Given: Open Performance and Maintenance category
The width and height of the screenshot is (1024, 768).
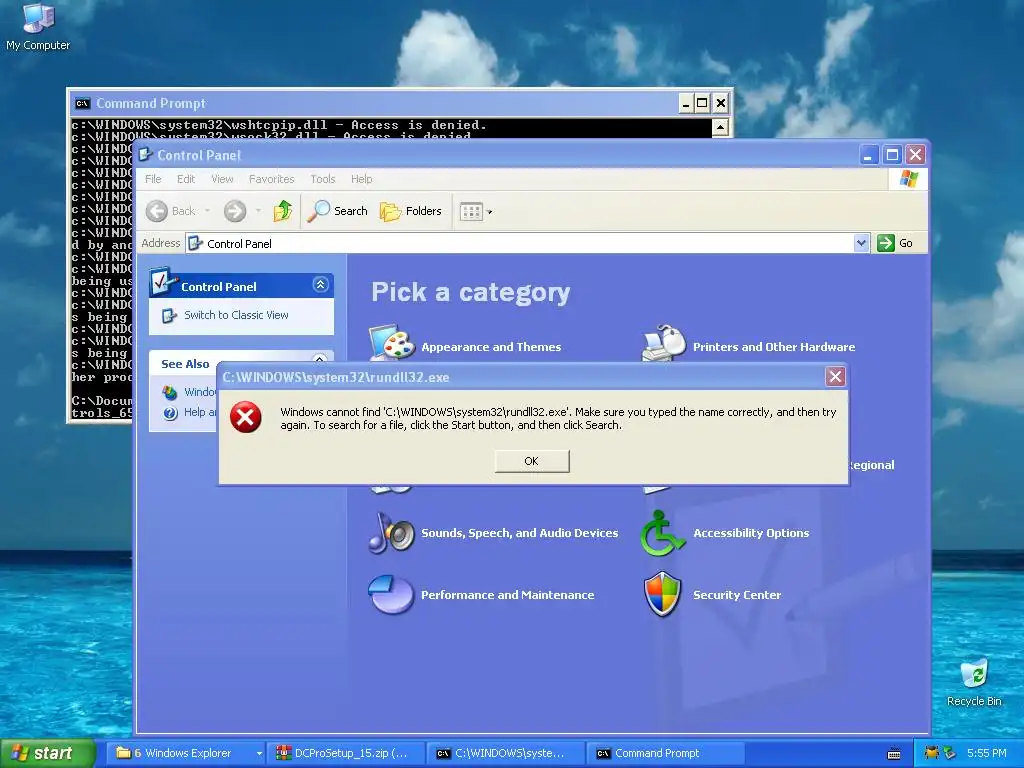Looking at the screenshot, I should (x=507, y=595).
